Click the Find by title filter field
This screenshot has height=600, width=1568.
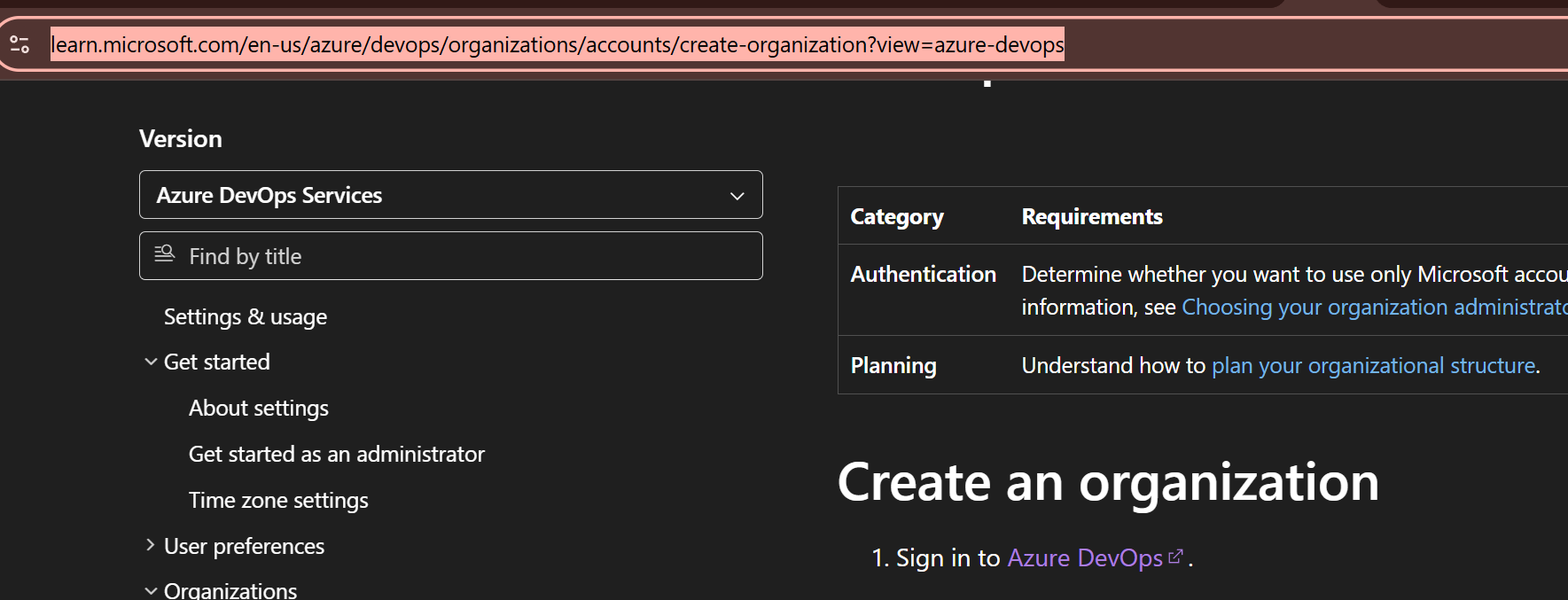tap(450, 256)
